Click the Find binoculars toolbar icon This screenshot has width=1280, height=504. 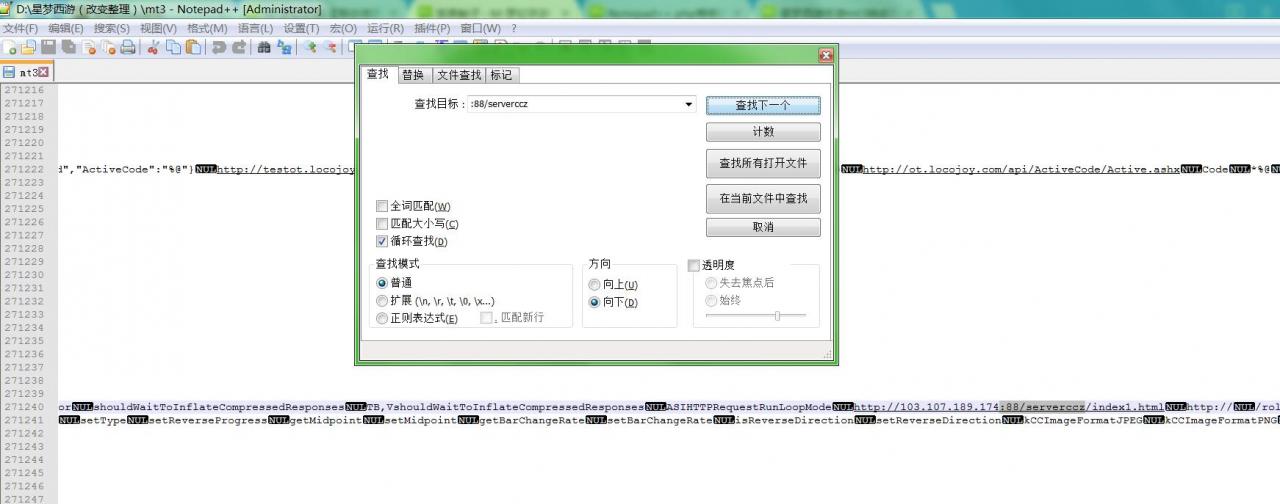point(264,47)
